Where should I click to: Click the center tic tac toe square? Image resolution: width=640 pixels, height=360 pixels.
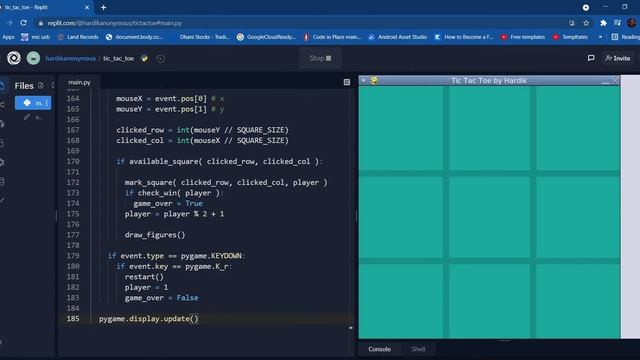[489, 217]
